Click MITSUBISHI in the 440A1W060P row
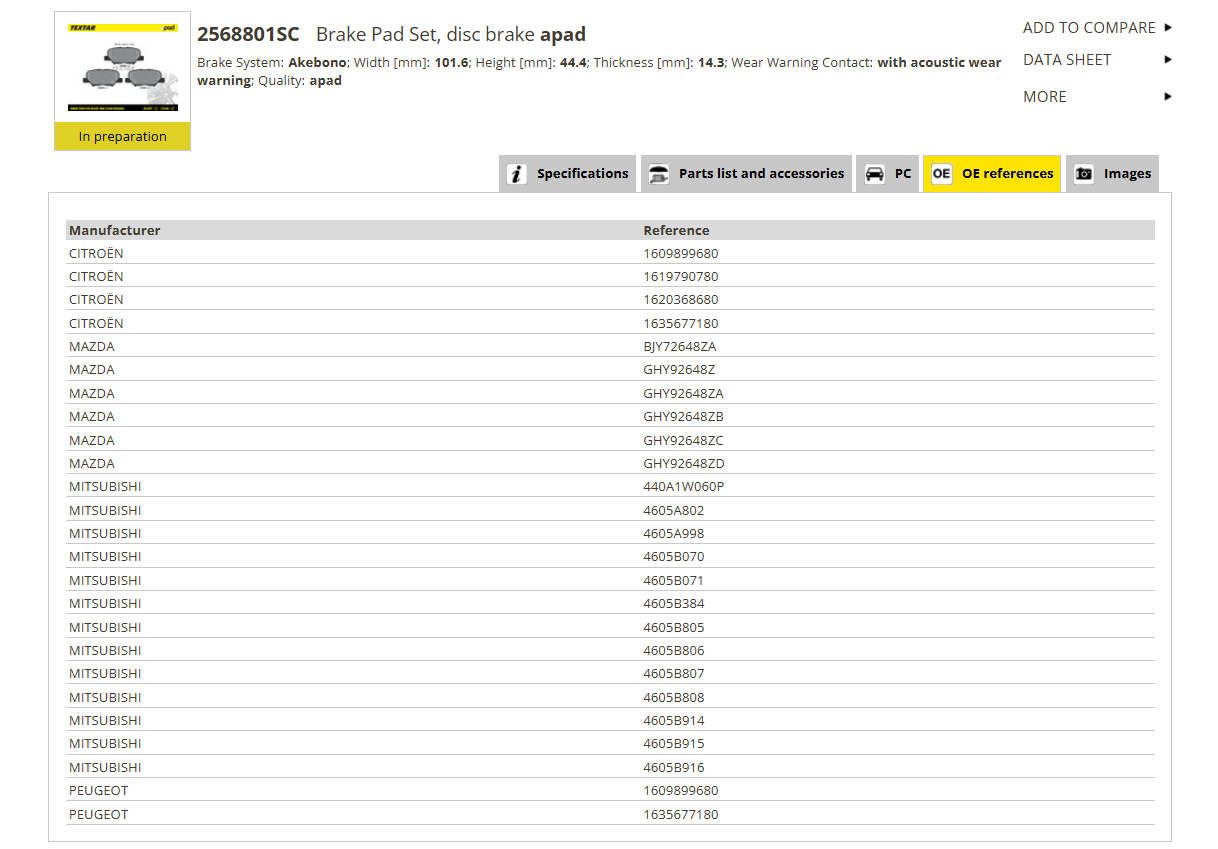Viewport: 1218px width, 849px height. pyautogui.click(x=105, y=486)
